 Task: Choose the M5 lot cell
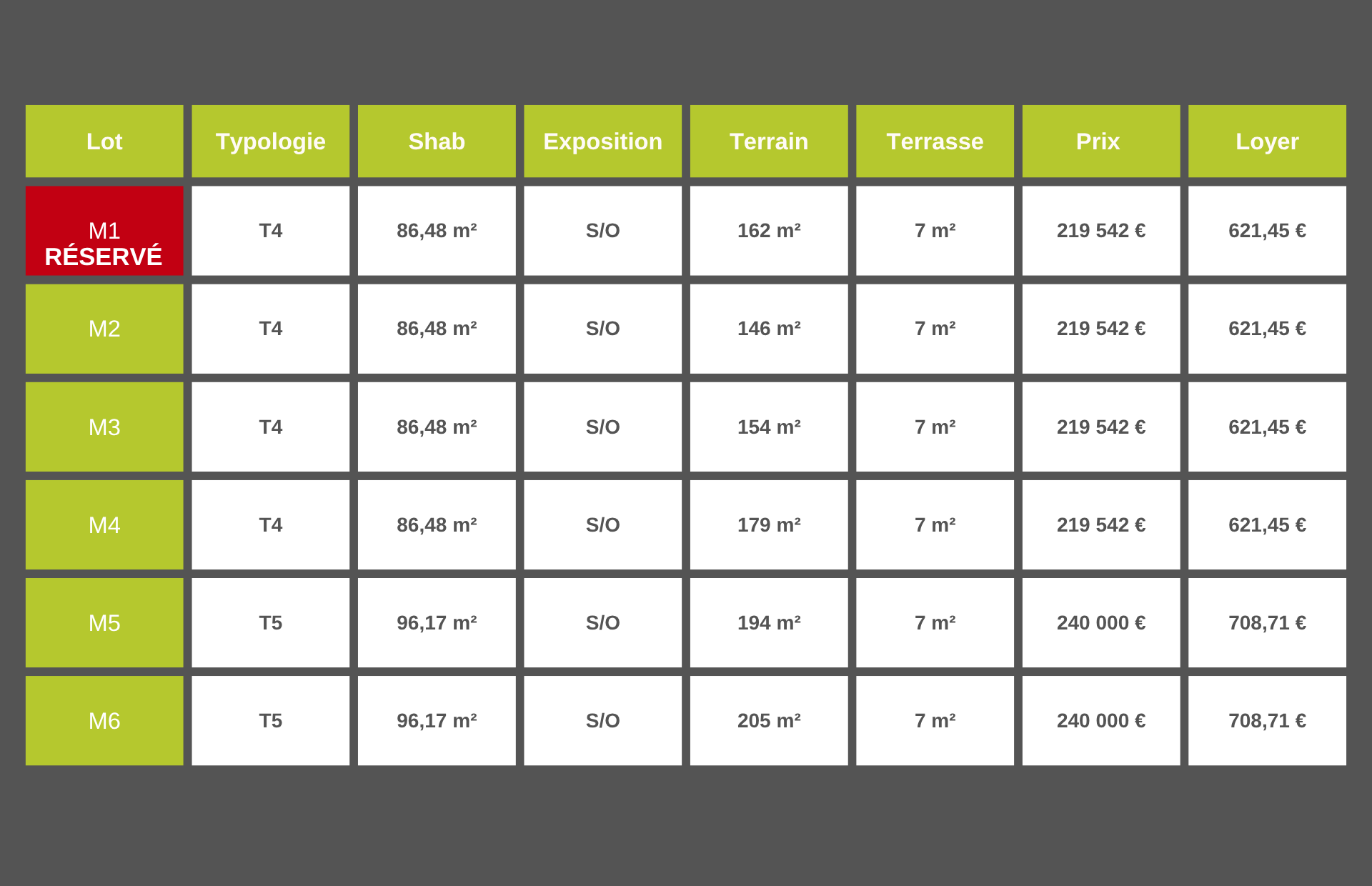pyautogui.click(x=104, y=622)
